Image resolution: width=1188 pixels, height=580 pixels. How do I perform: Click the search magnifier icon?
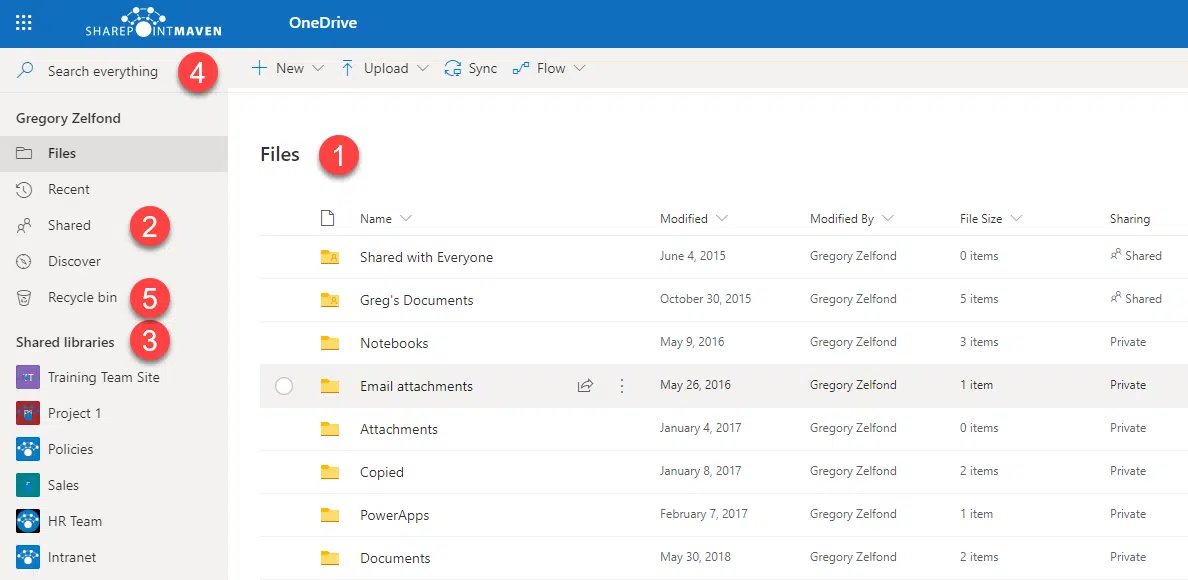25,71
